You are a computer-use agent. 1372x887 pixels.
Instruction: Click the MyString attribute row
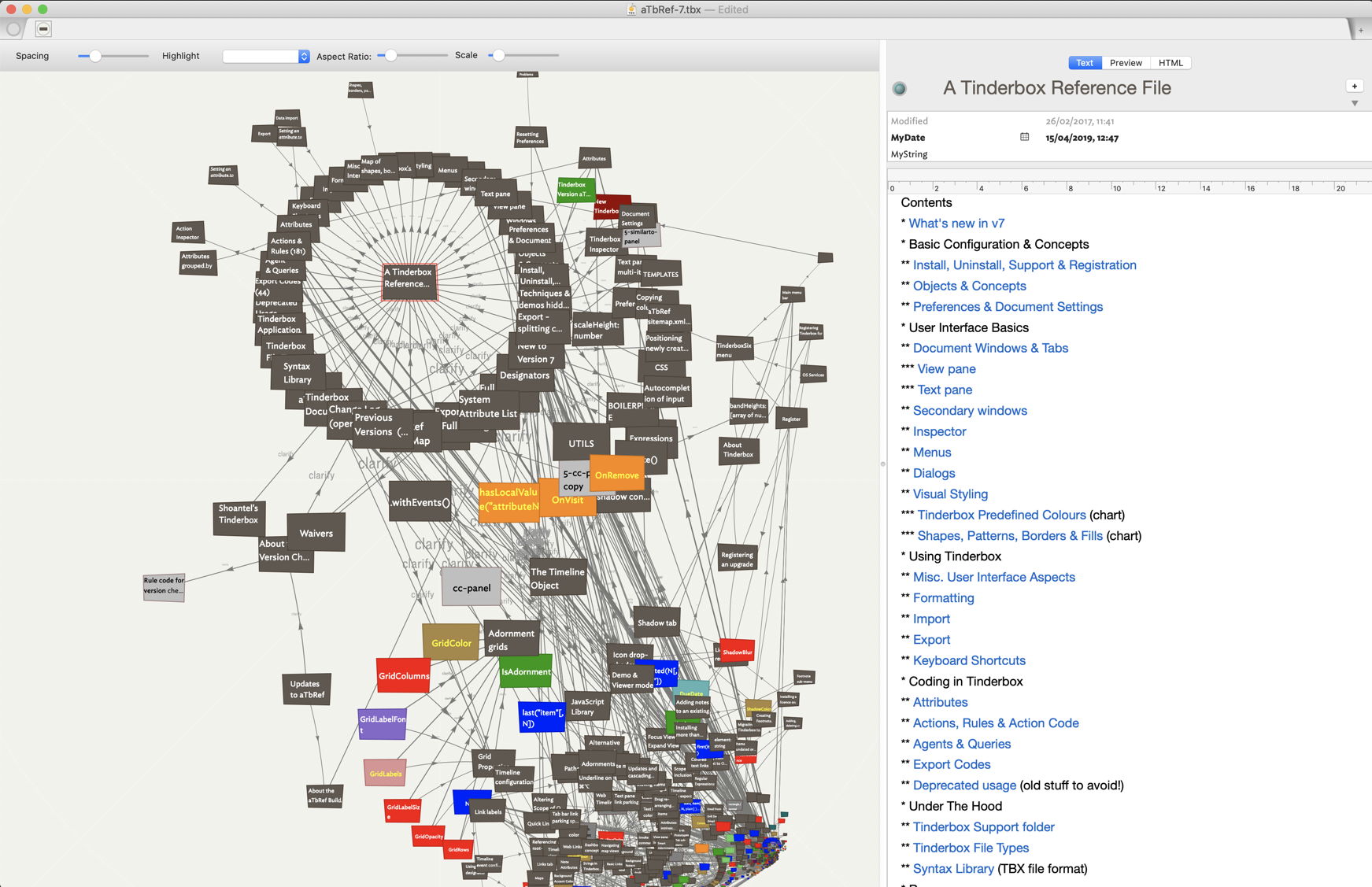(1129, 154)
